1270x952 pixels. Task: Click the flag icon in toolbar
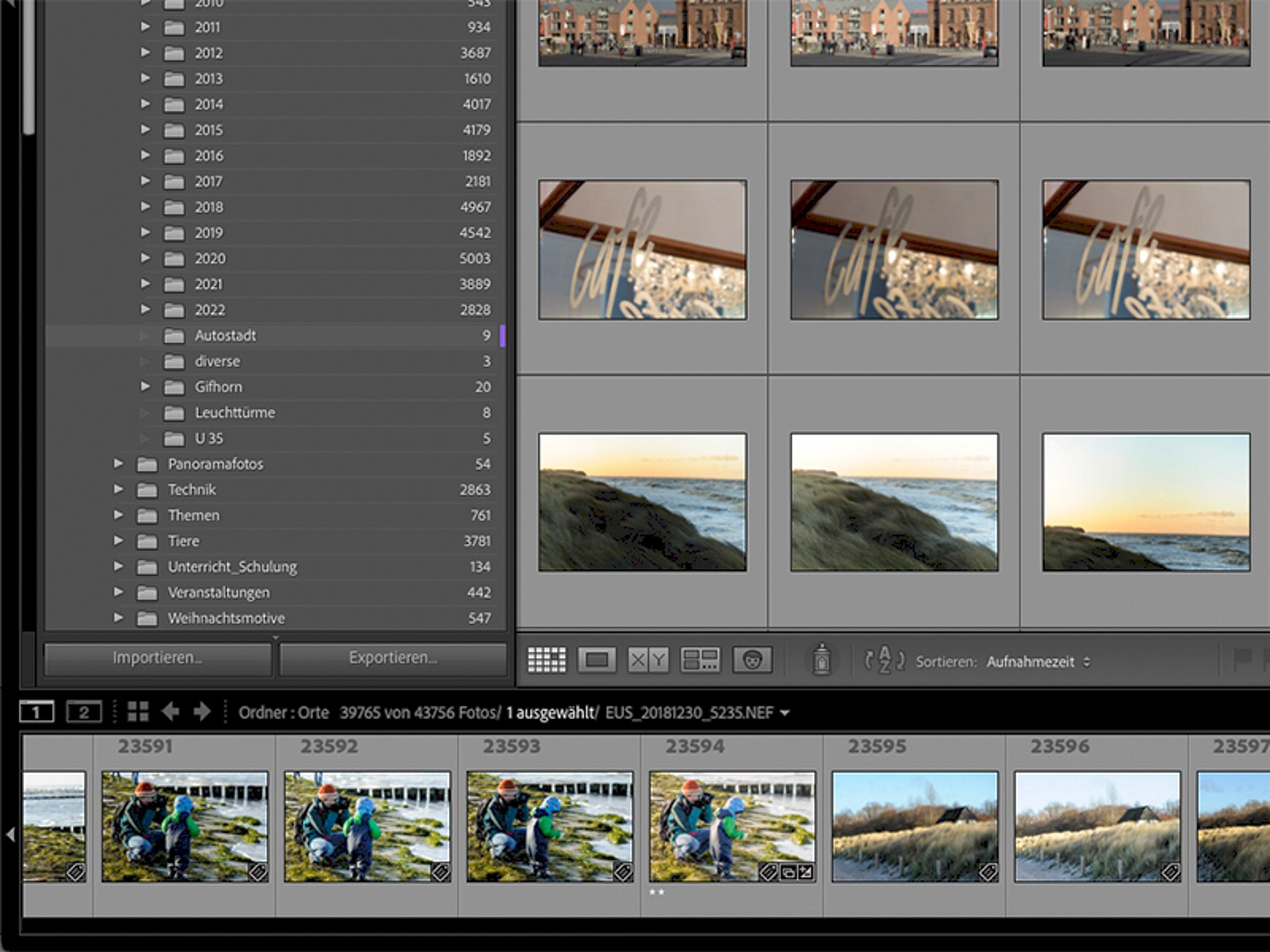(1242, 660)
